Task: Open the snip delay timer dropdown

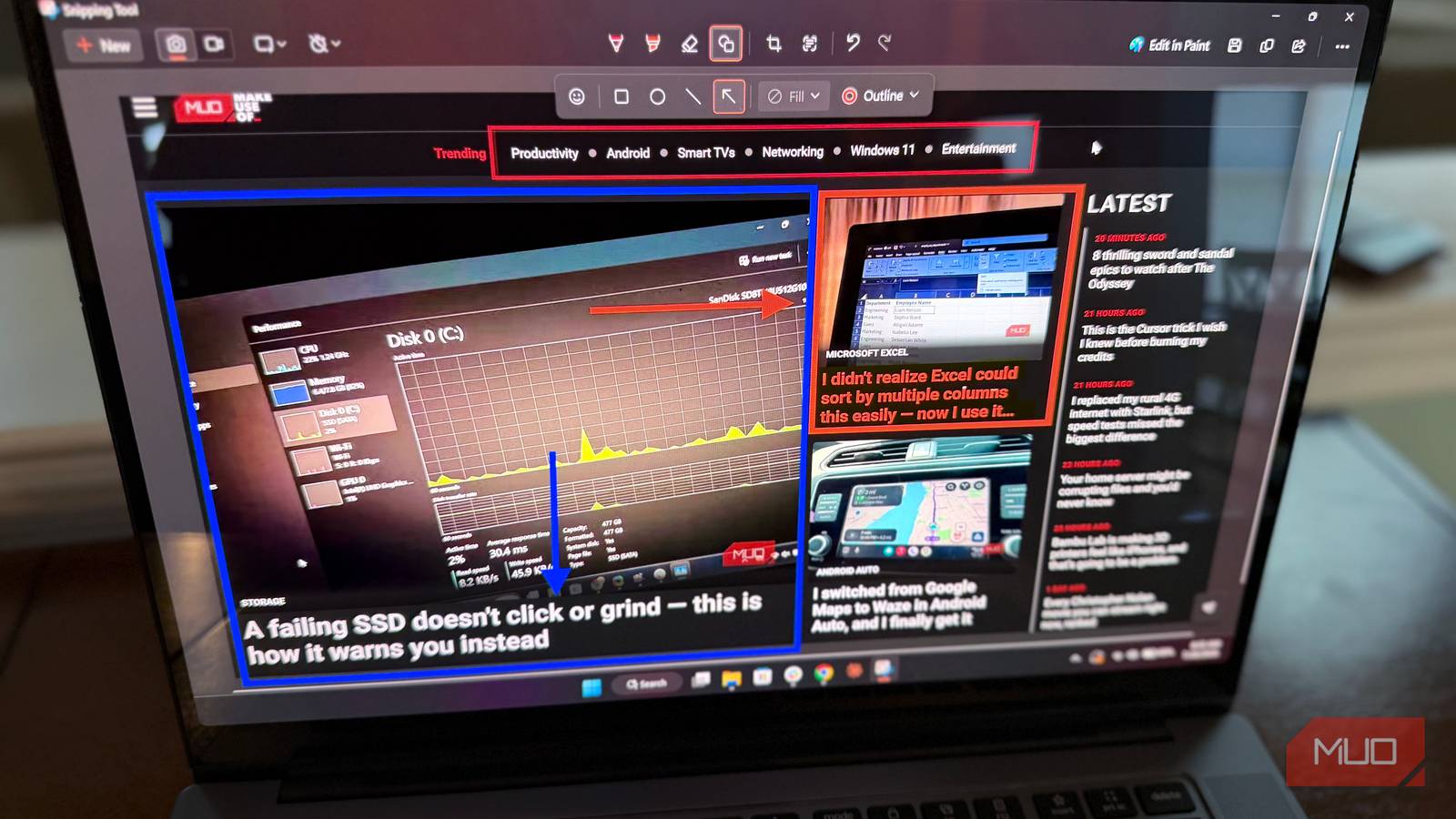Action: click(324, 44)
